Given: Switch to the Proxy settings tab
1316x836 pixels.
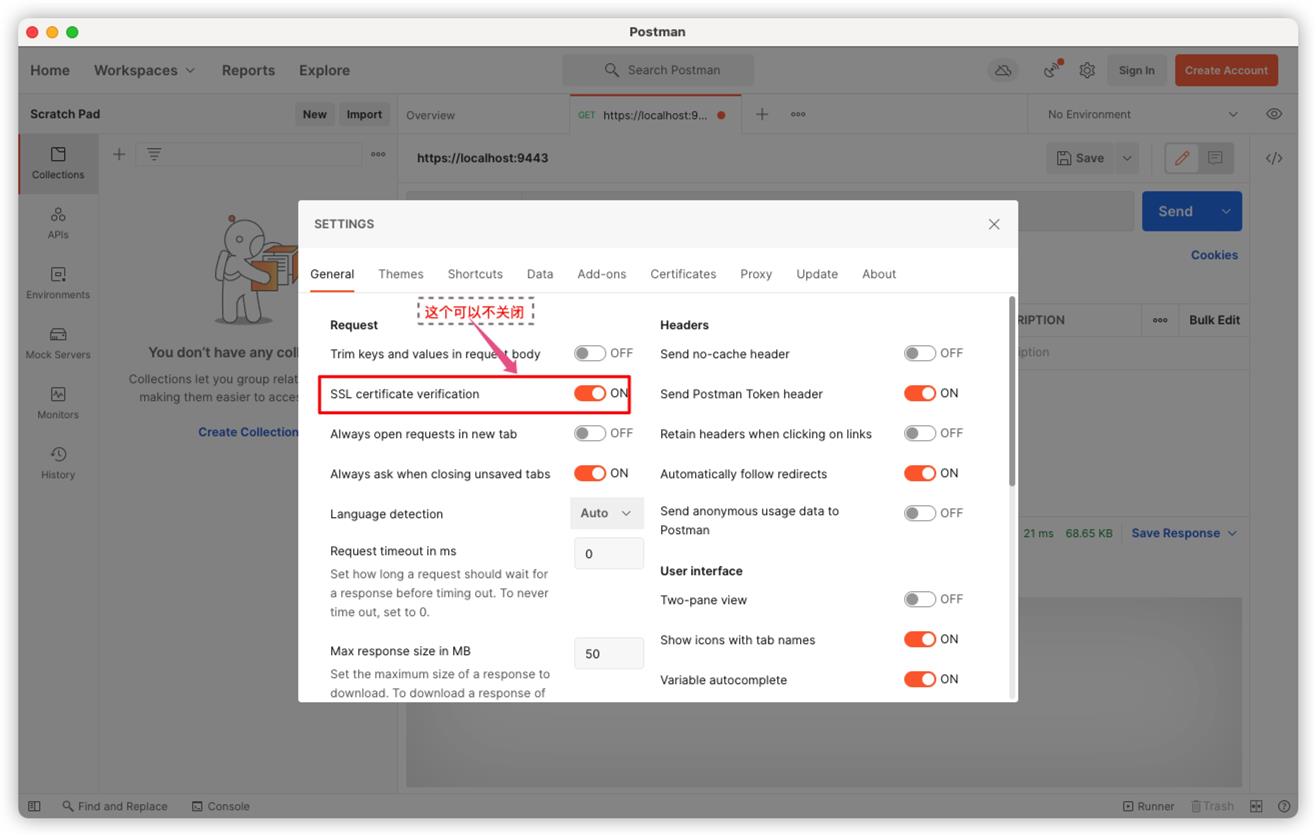Looking at the screenshot, I should [x=756, y=274].
